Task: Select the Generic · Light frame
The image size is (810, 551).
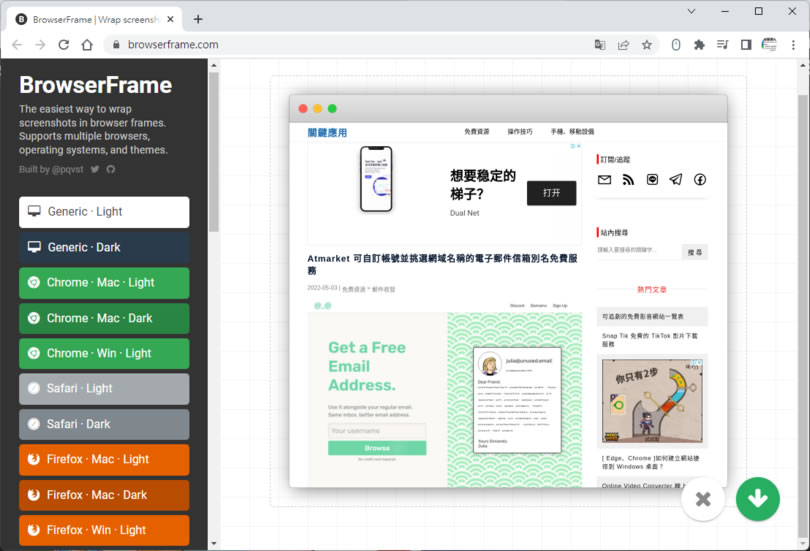Action: pos(104,212)
